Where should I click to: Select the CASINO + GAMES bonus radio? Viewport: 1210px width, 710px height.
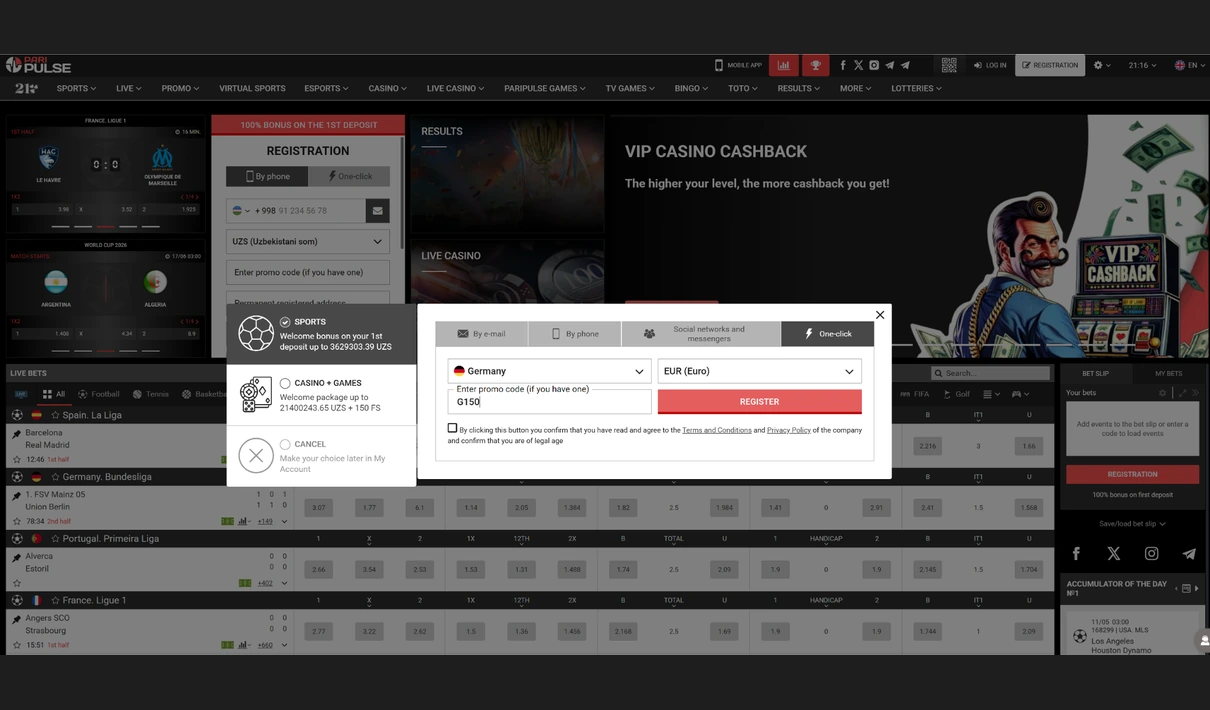tap(285, 383)
